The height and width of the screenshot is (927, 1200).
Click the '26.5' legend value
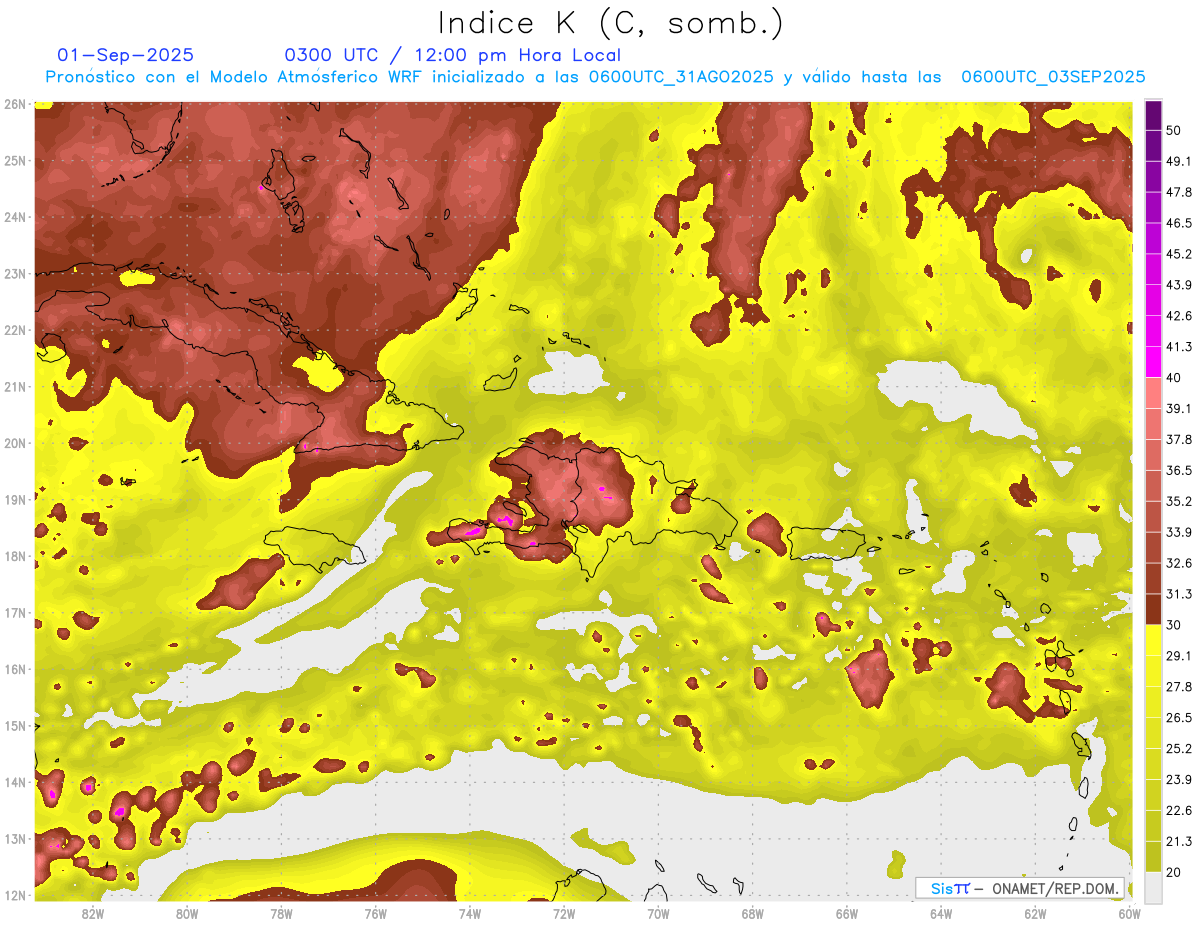click(x=1178, y=718)
